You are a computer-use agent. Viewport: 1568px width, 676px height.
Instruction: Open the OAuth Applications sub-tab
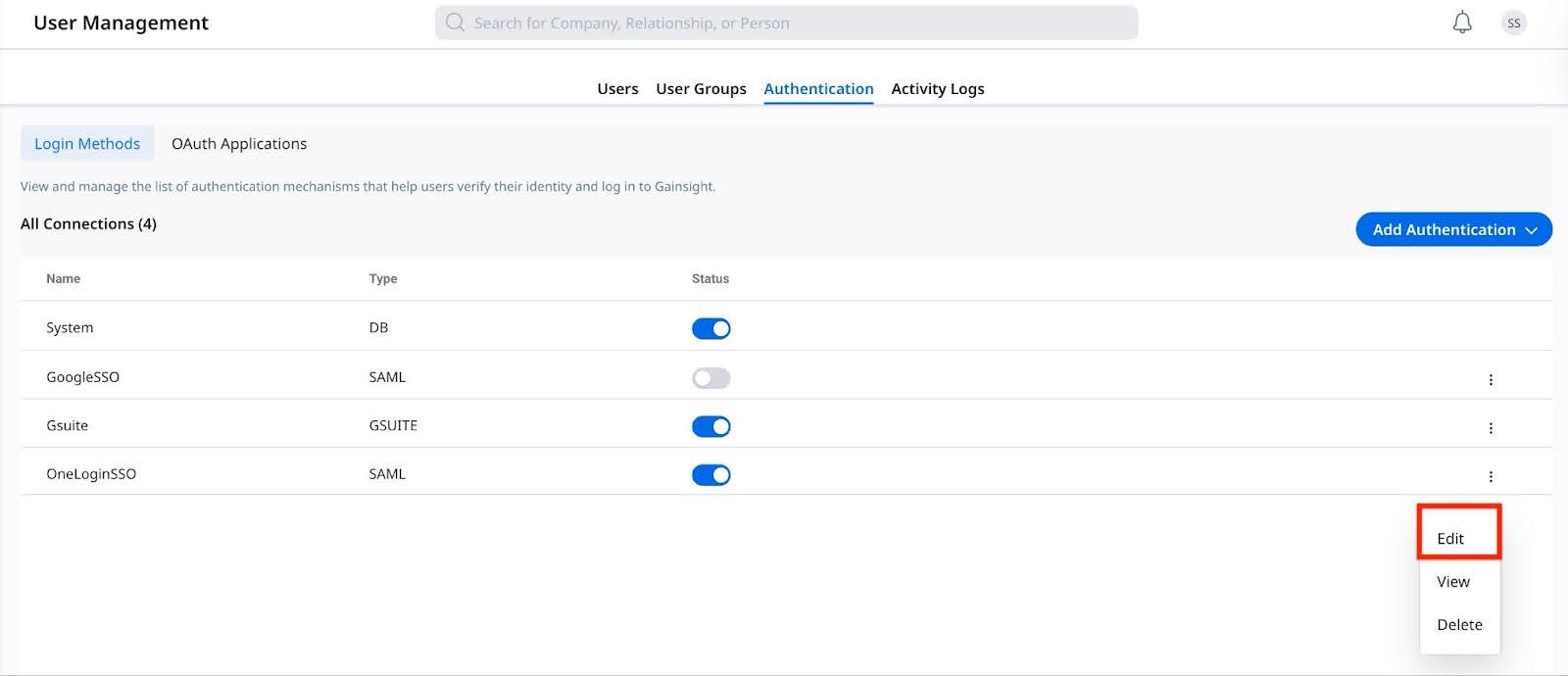click(x=239, y=144)
